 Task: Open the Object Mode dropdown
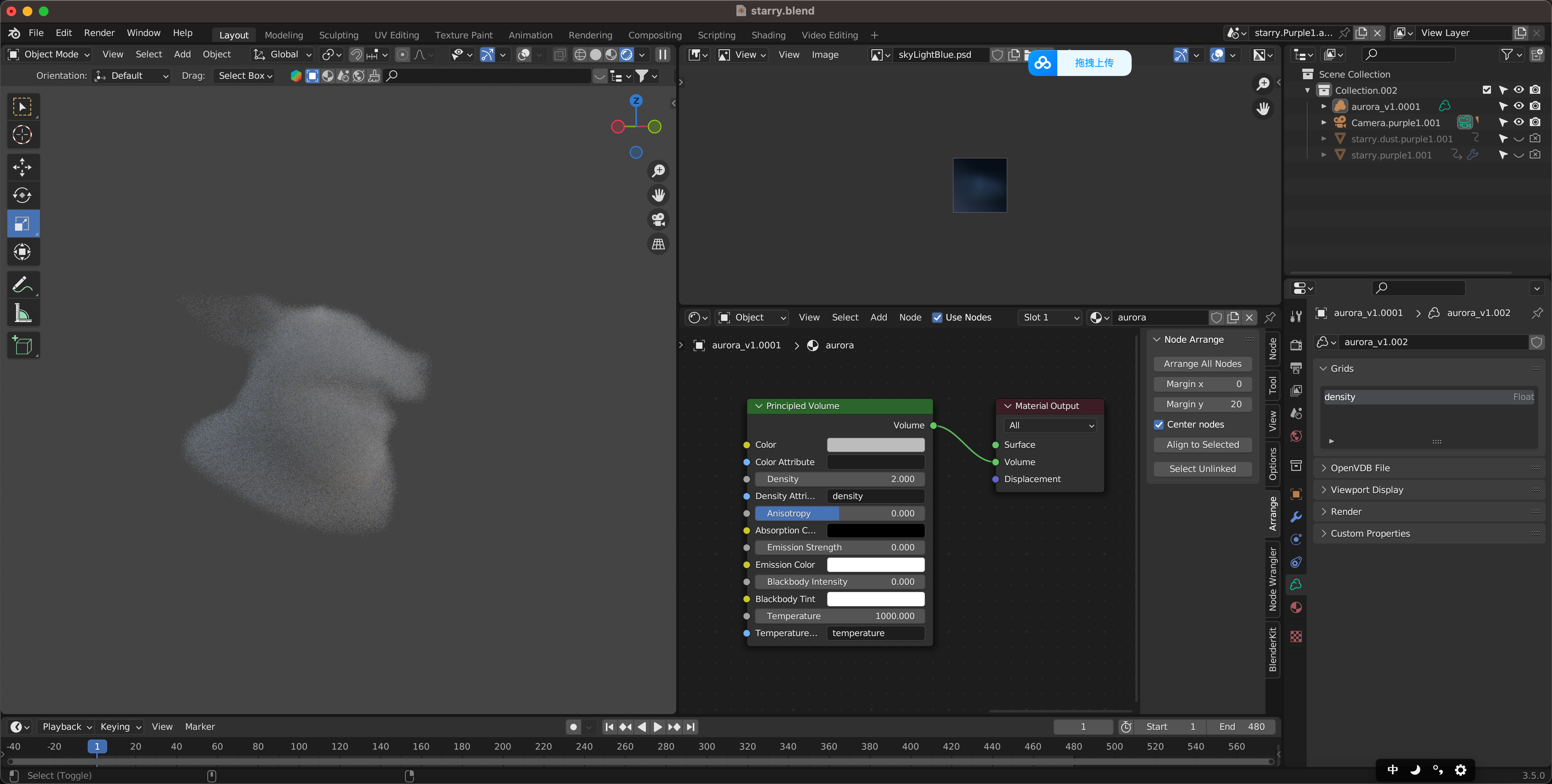[x=48, y=55]
